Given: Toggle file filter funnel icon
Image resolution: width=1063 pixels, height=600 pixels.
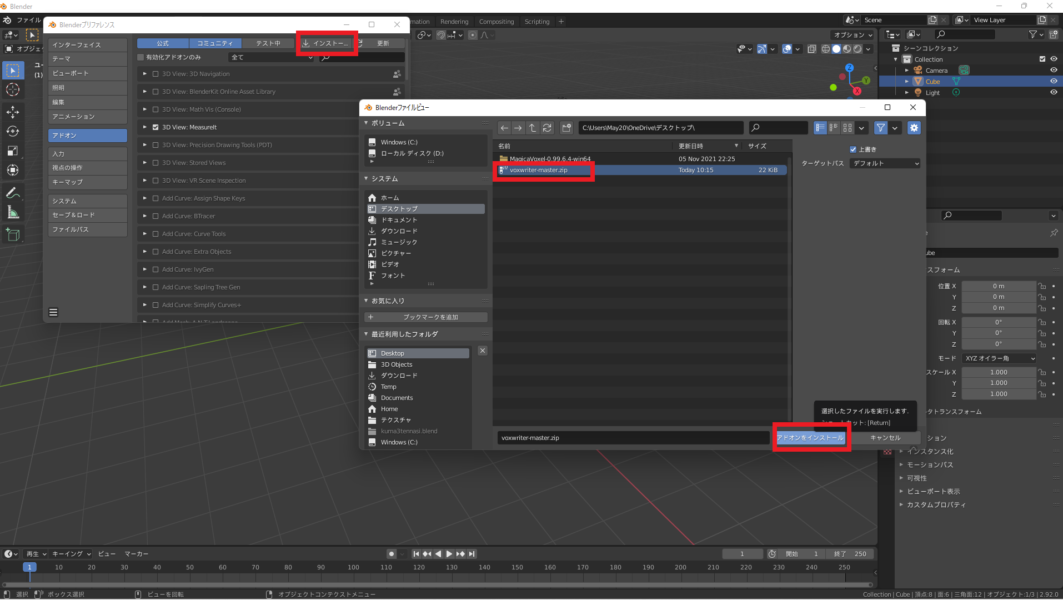Looking at the screenshot, I should (881, 127).
